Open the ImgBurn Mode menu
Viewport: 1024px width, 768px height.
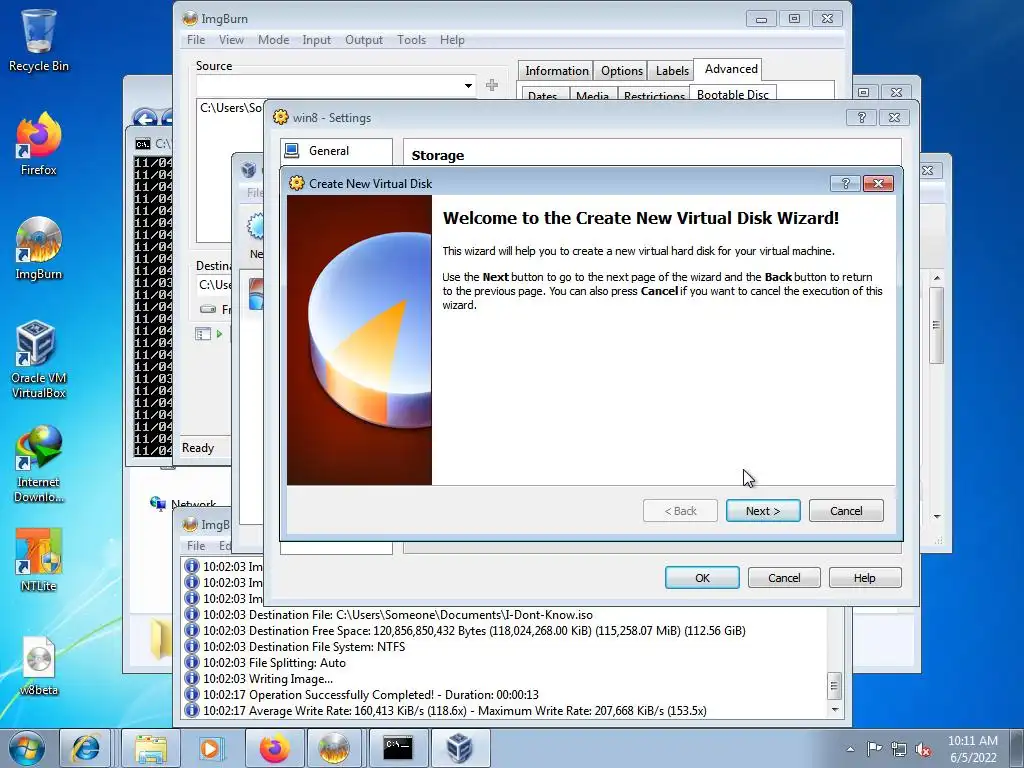[x=274, y=40]
